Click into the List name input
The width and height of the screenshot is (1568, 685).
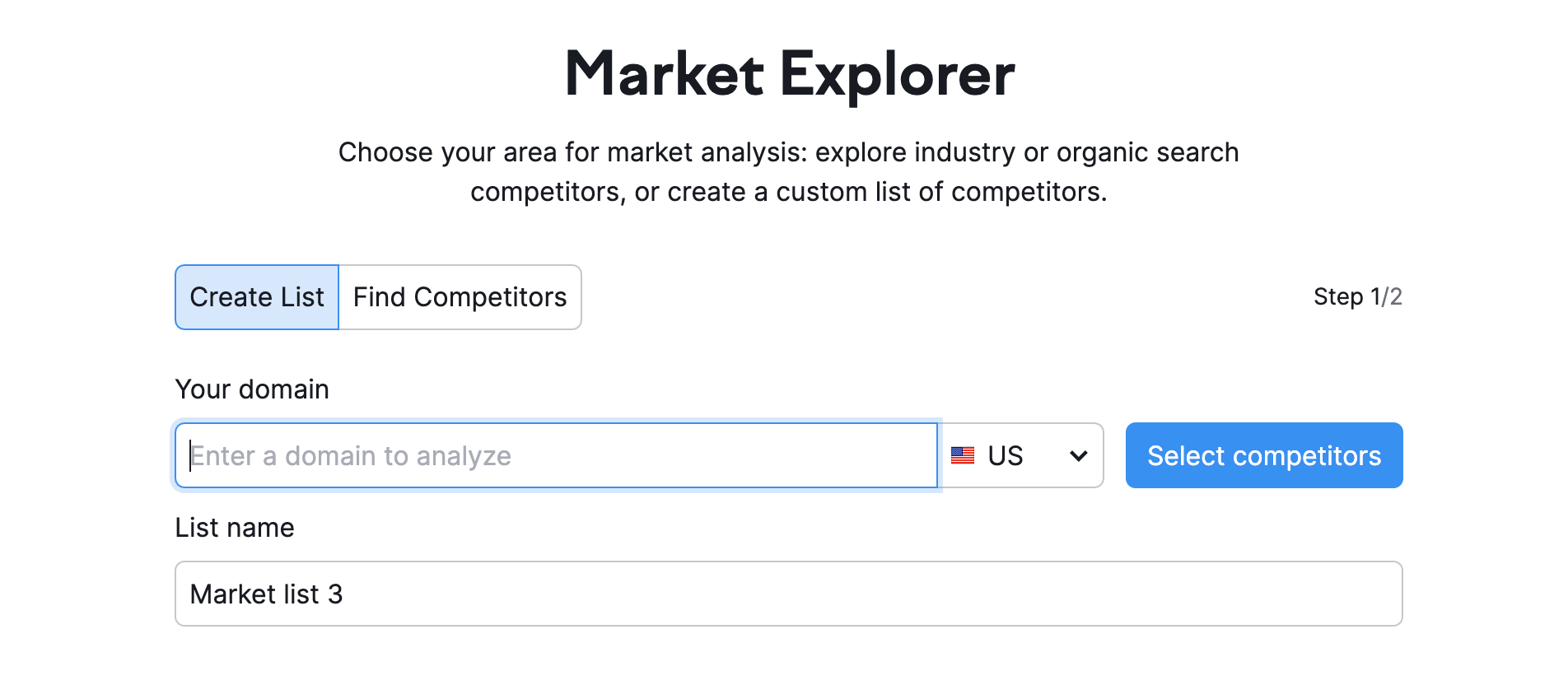(788, 594)
